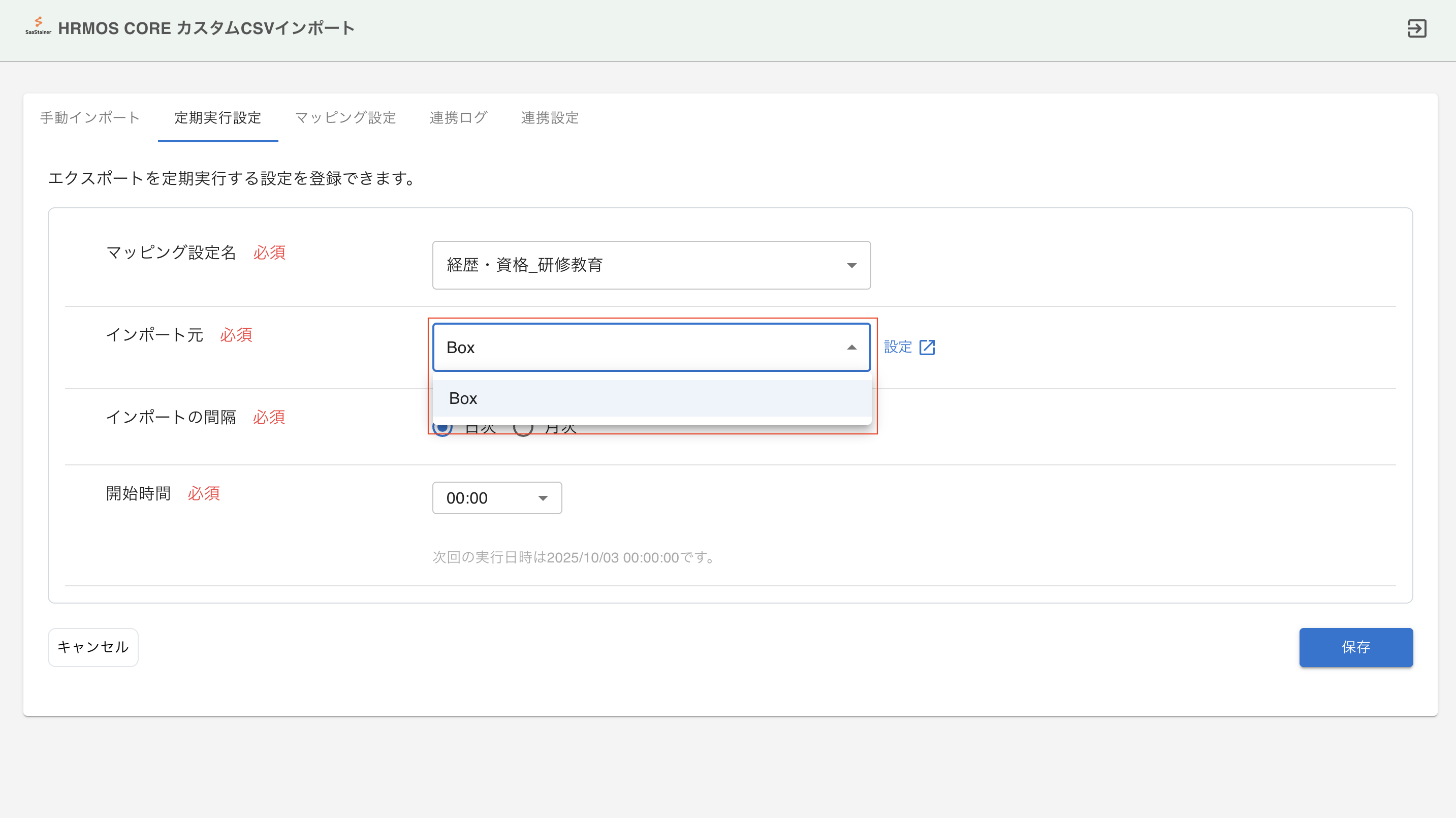Click the 定期実行設定 tab

click(x=217, y=117)
